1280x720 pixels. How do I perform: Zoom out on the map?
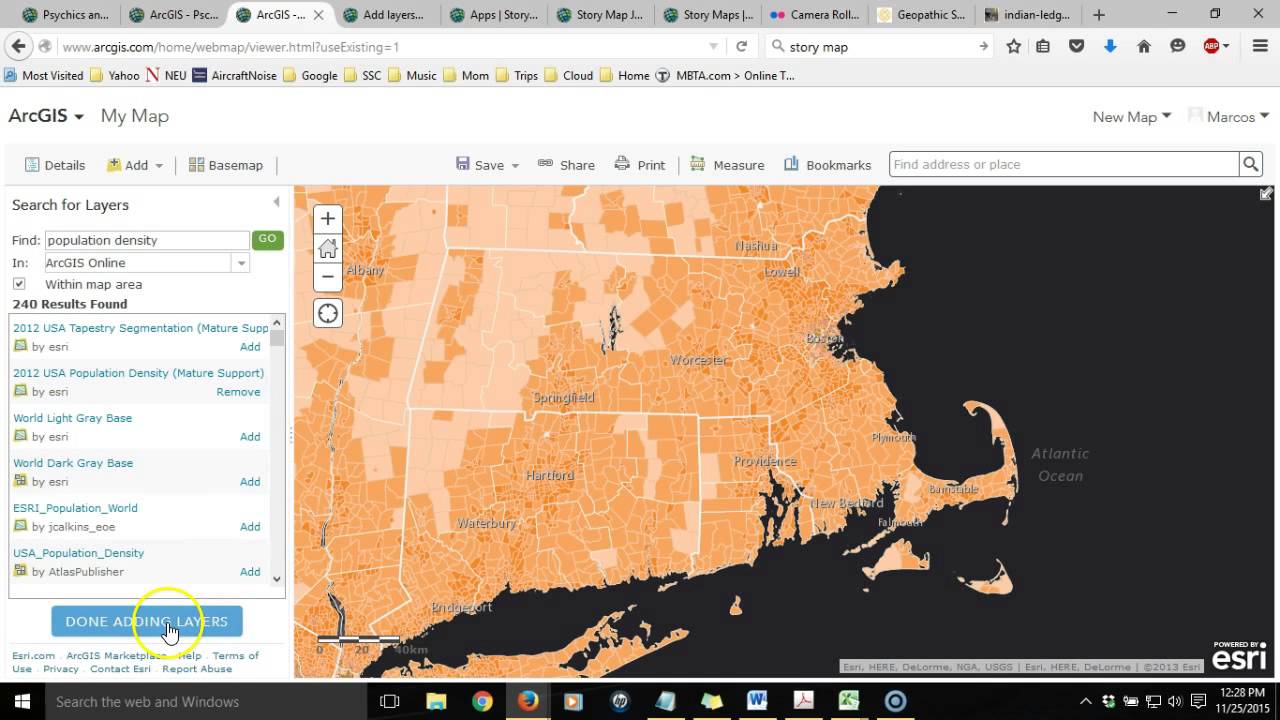tap(327, 277)
